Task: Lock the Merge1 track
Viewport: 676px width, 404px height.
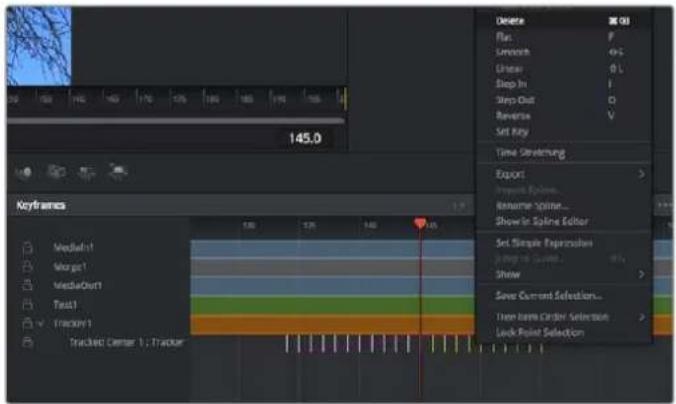Action: [28, 267]
